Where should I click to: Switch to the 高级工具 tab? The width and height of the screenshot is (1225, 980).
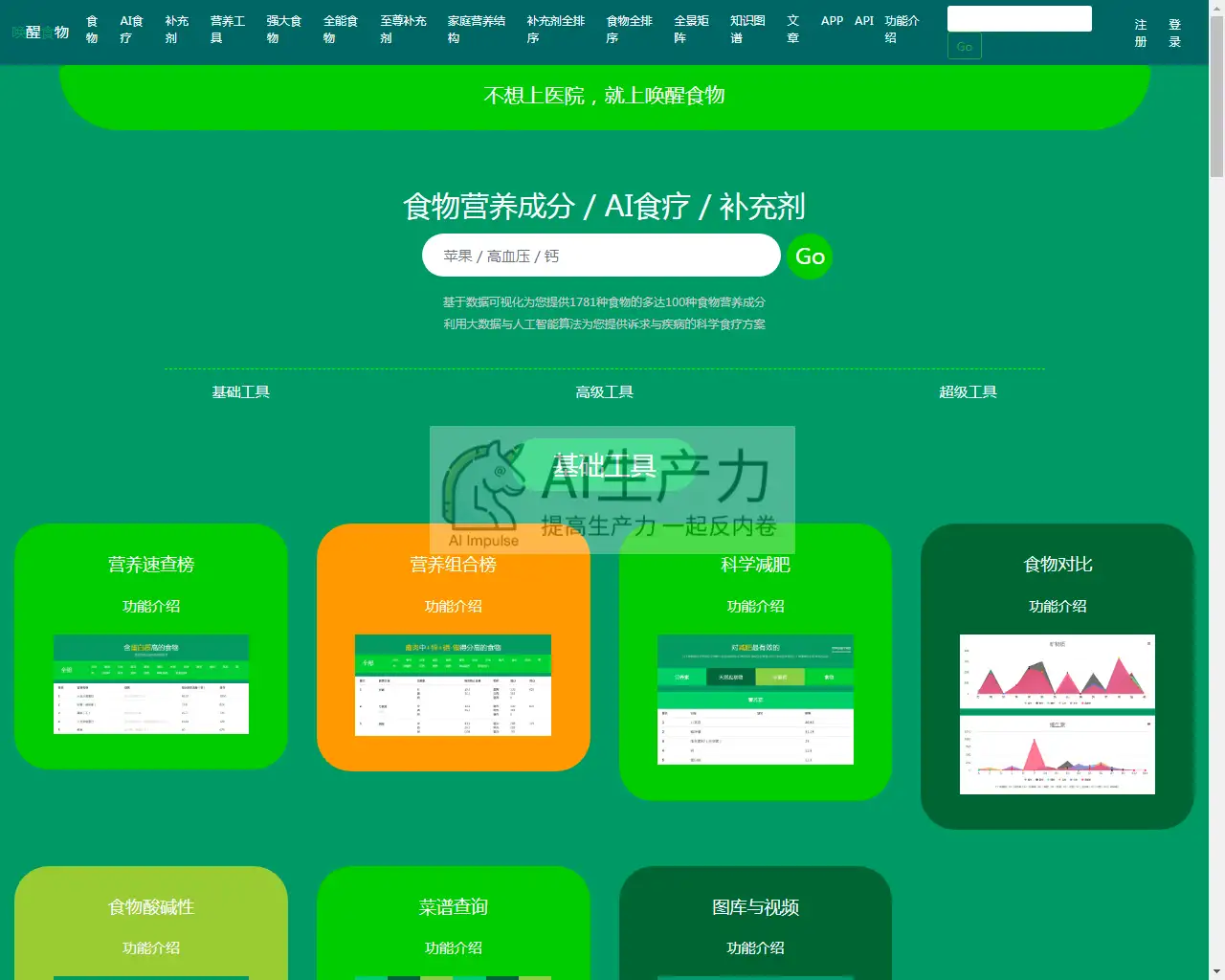605,392
